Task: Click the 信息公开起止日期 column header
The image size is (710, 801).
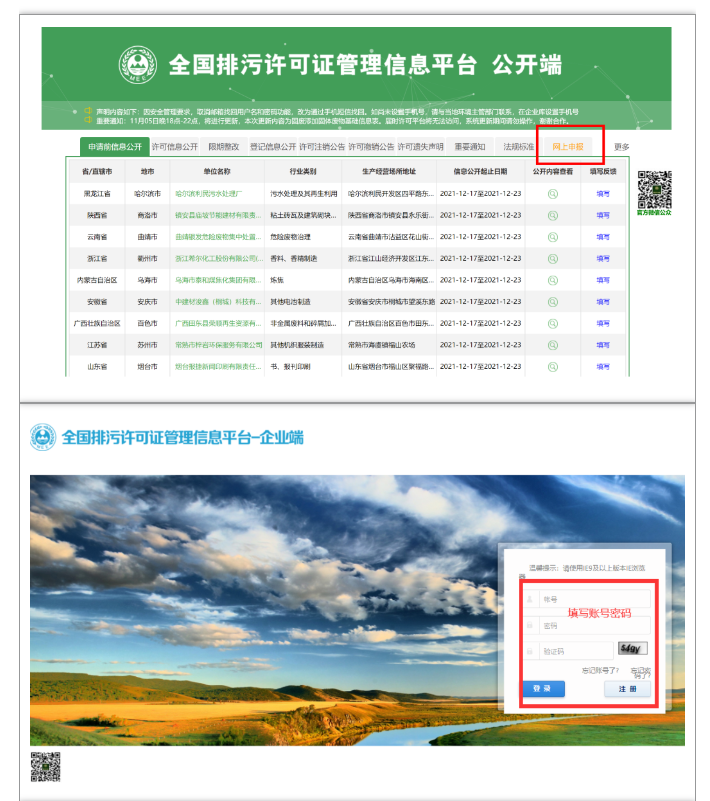Action: [481, 172]
